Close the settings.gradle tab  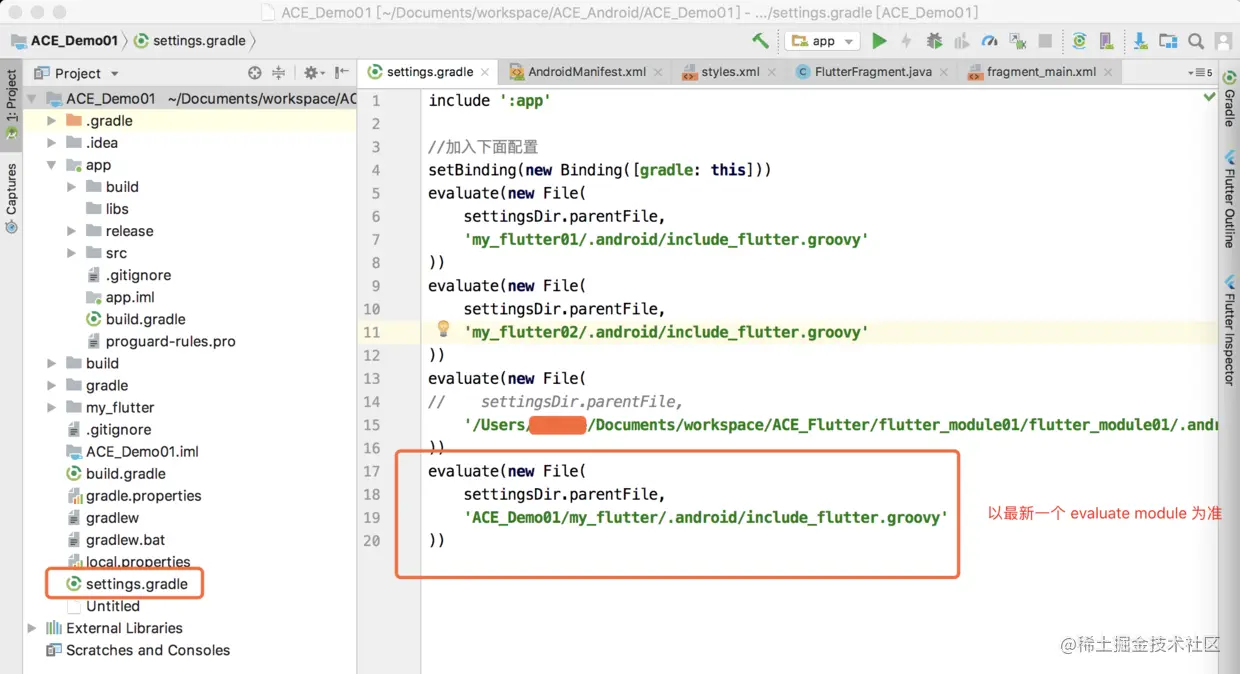pos(485,73)
